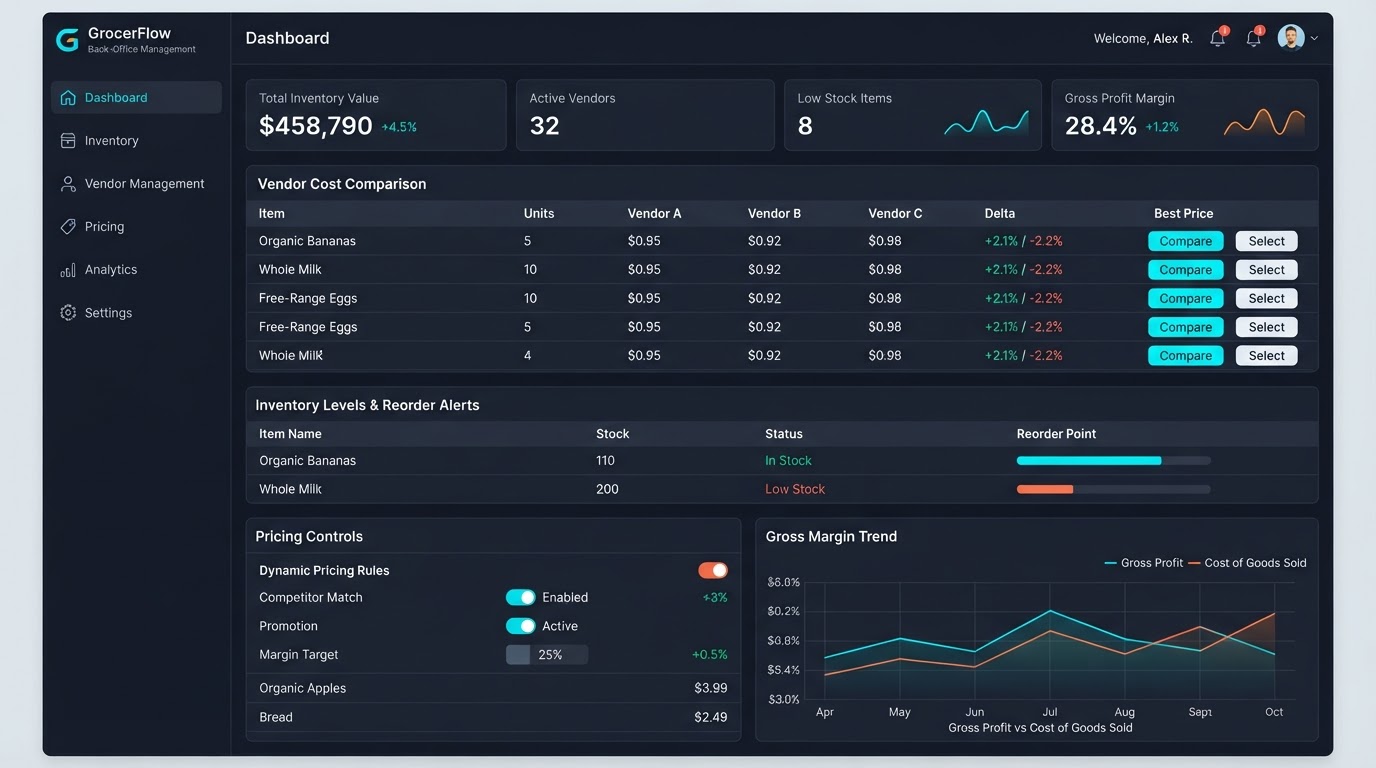Expand the user menu chevron
This screenshot has width=1376, height=768.
tap(1314, 38)
